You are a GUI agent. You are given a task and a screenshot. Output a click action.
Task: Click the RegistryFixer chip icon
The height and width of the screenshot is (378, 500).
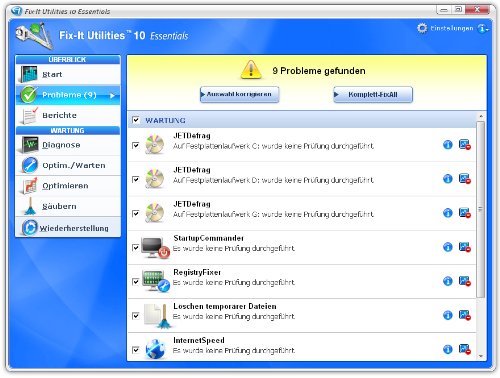[x=155, y=281]
